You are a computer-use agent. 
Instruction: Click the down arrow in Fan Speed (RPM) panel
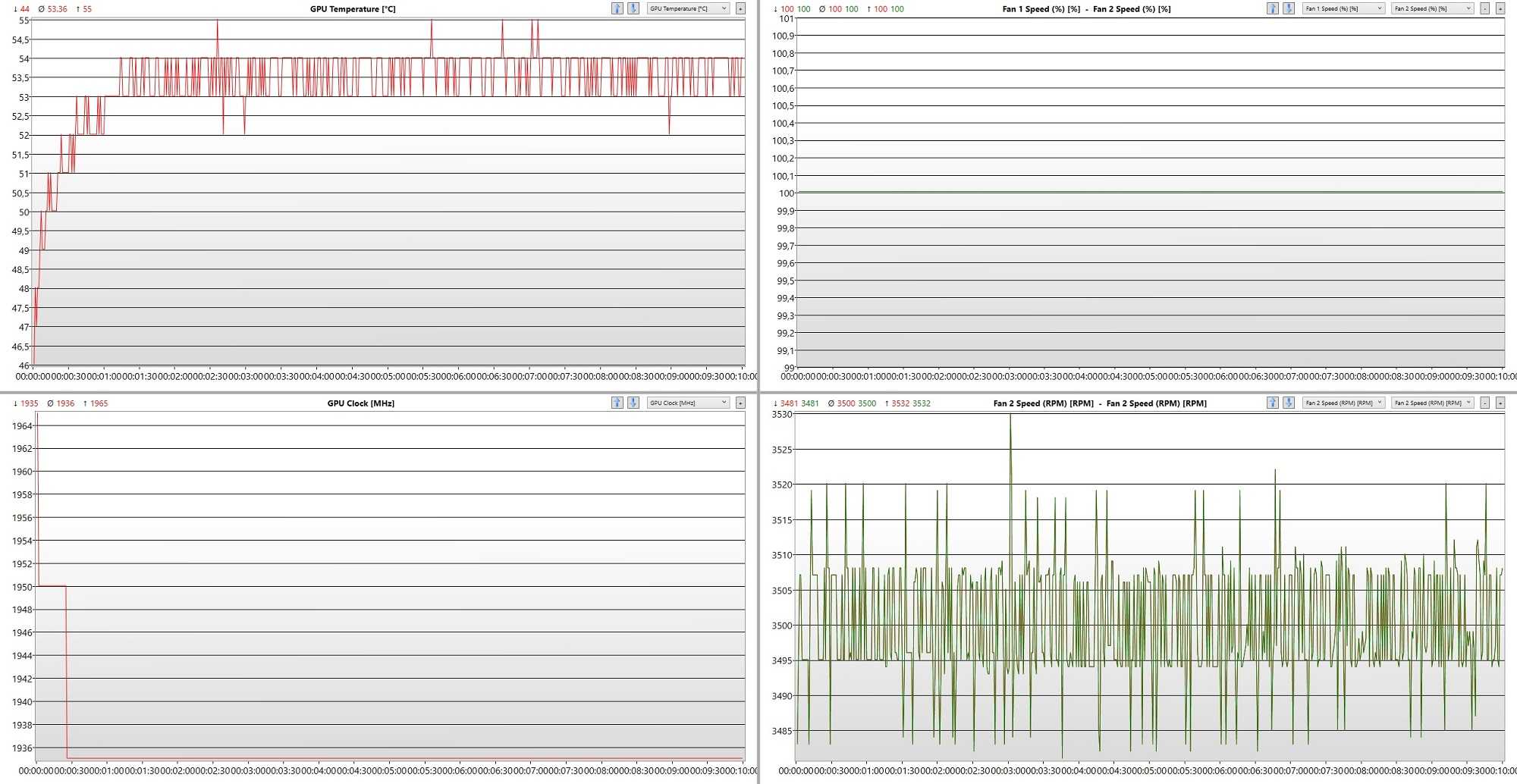pos(1288,403)
